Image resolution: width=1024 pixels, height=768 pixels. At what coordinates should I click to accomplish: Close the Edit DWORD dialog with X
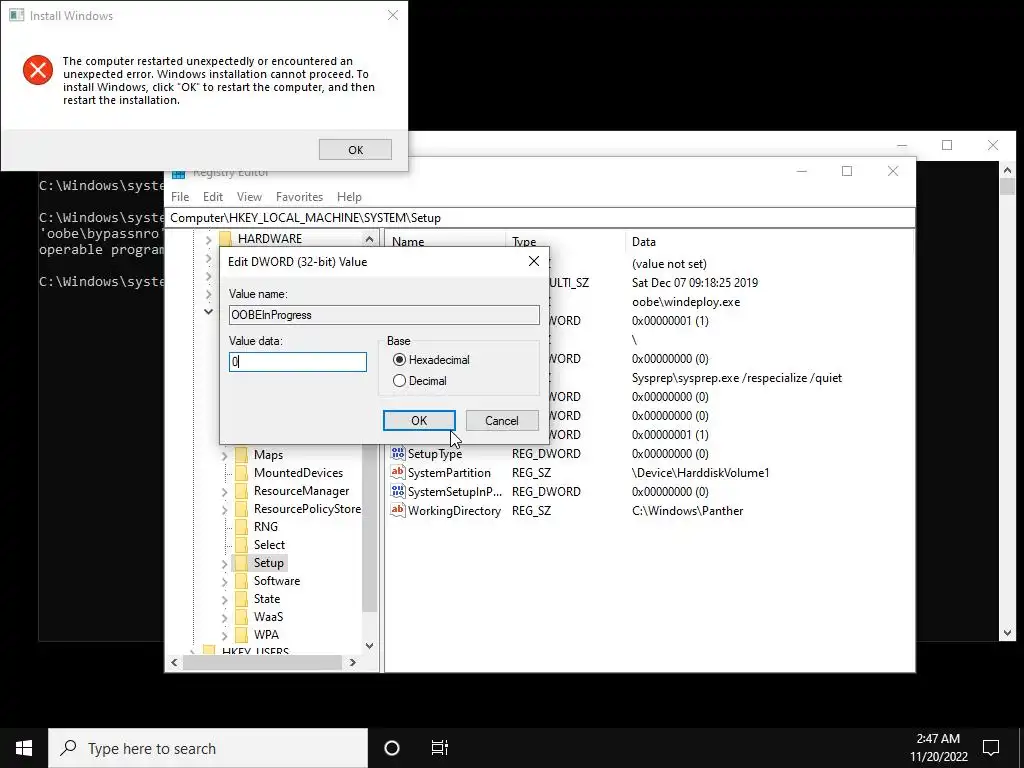[x=534, y=261]
